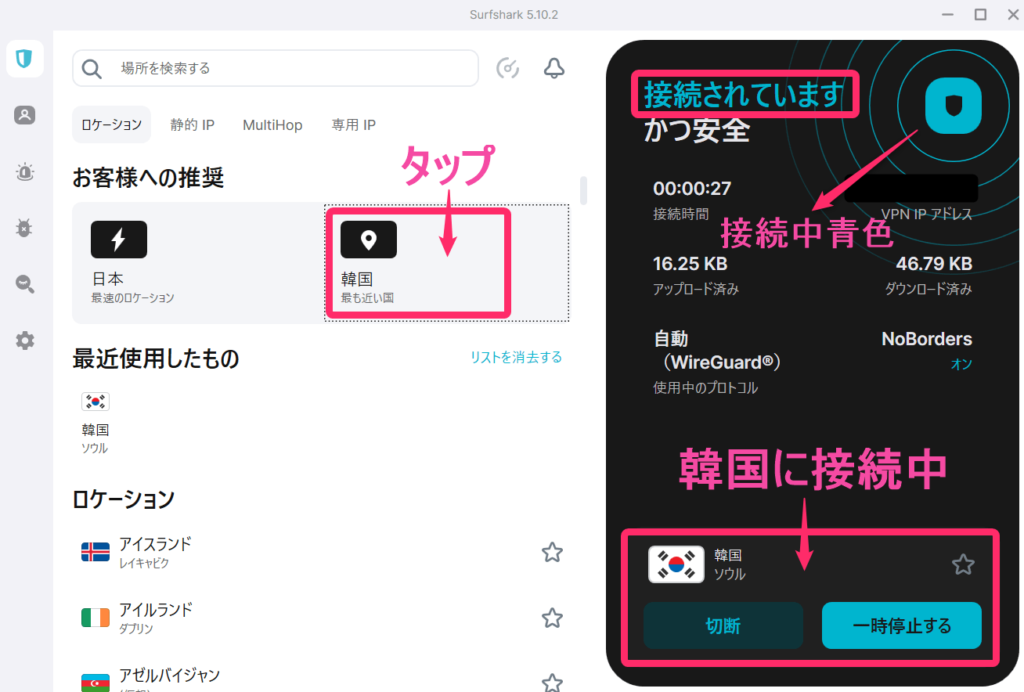This screenshot has height=692, width=1024.
Task: Open the Alternative ID person icon in sidebar
Action: (25, 116)
